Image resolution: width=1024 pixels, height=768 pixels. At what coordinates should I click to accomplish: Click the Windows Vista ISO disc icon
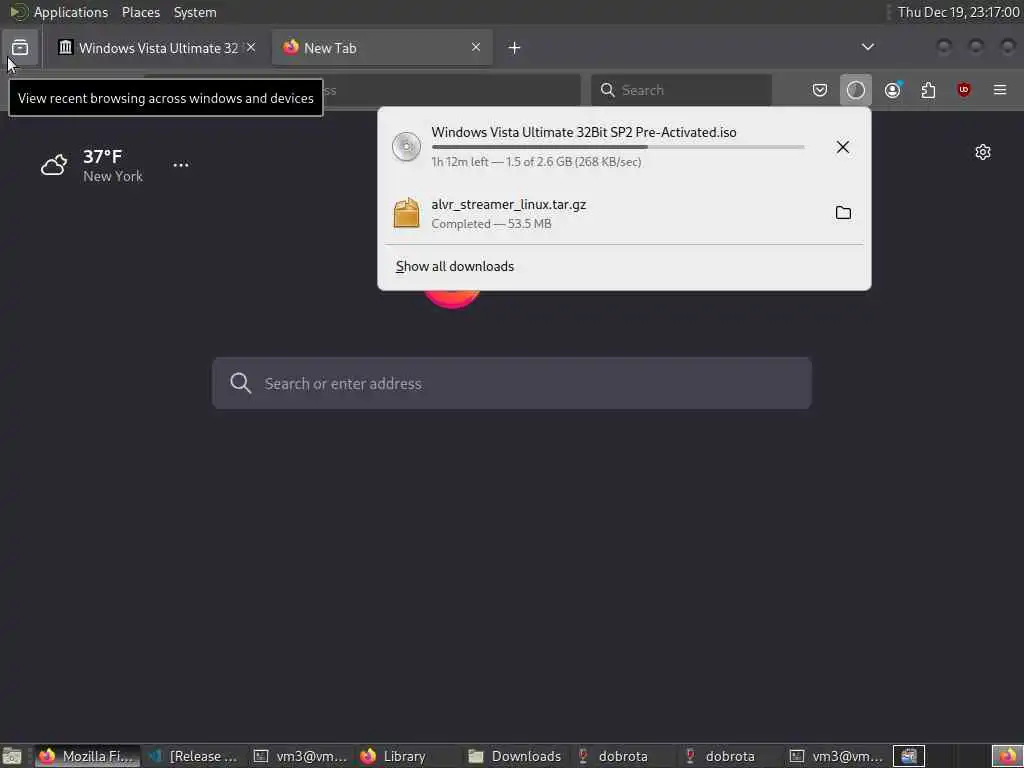tap(406, 146)
